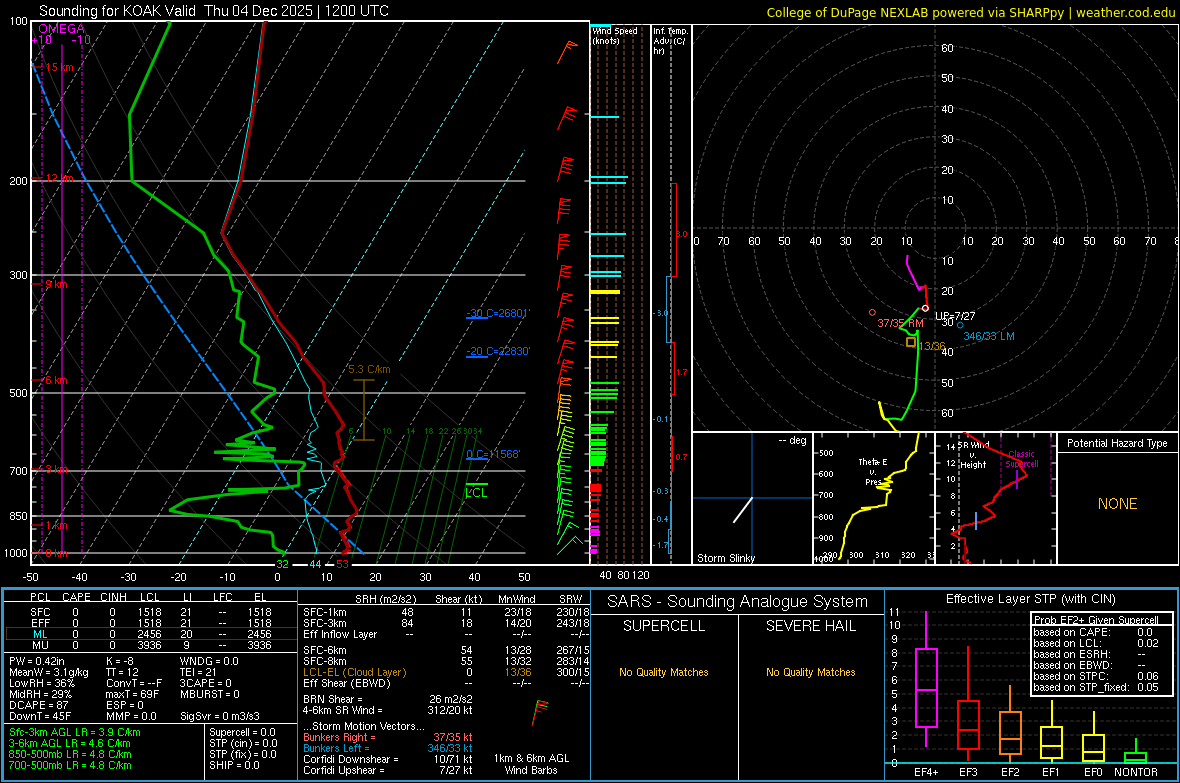
Task: Click the surface dewpoint value 32
Action: point(282,564)
